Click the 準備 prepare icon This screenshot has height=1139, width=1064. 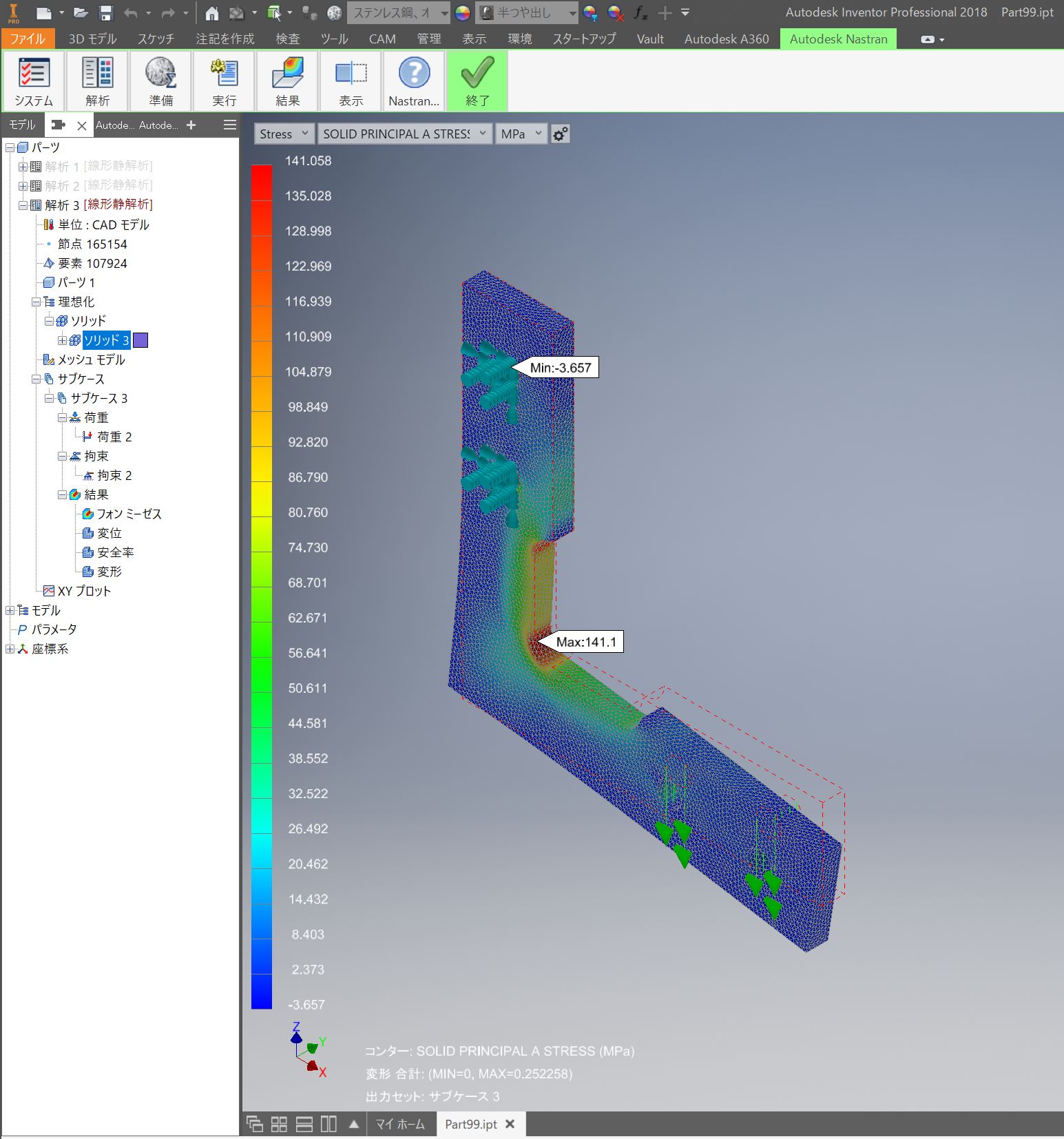[161, 81]
